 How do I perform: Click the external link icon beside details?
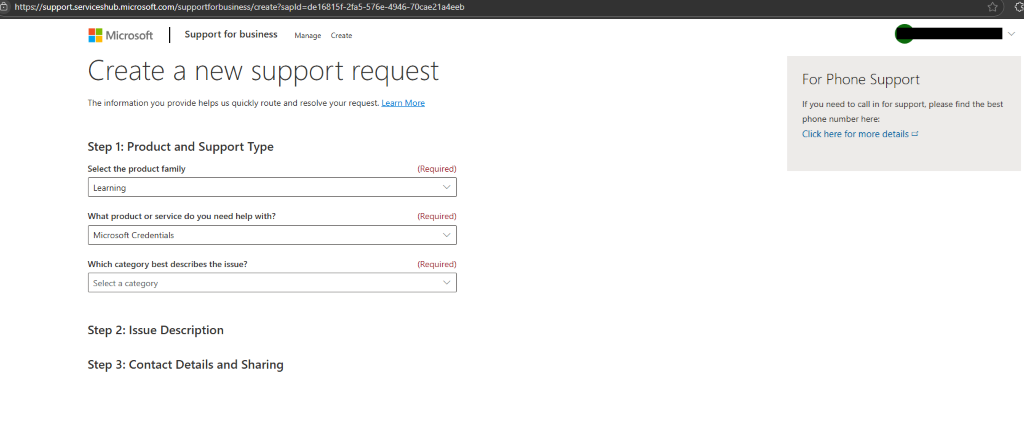click(x=915, y=134)
